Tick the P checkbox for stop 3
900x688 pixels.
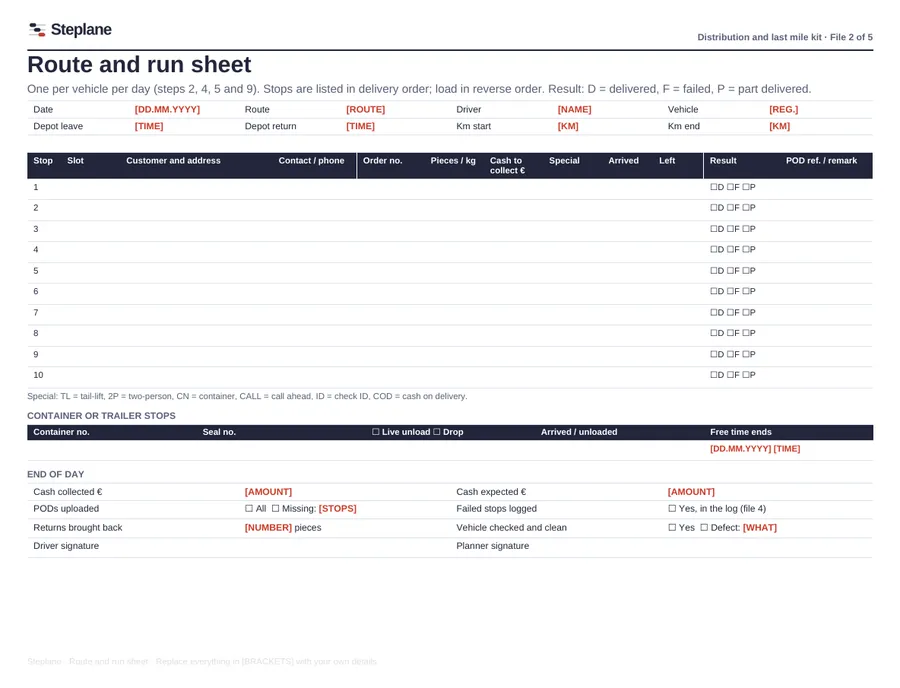coord(746,229)
